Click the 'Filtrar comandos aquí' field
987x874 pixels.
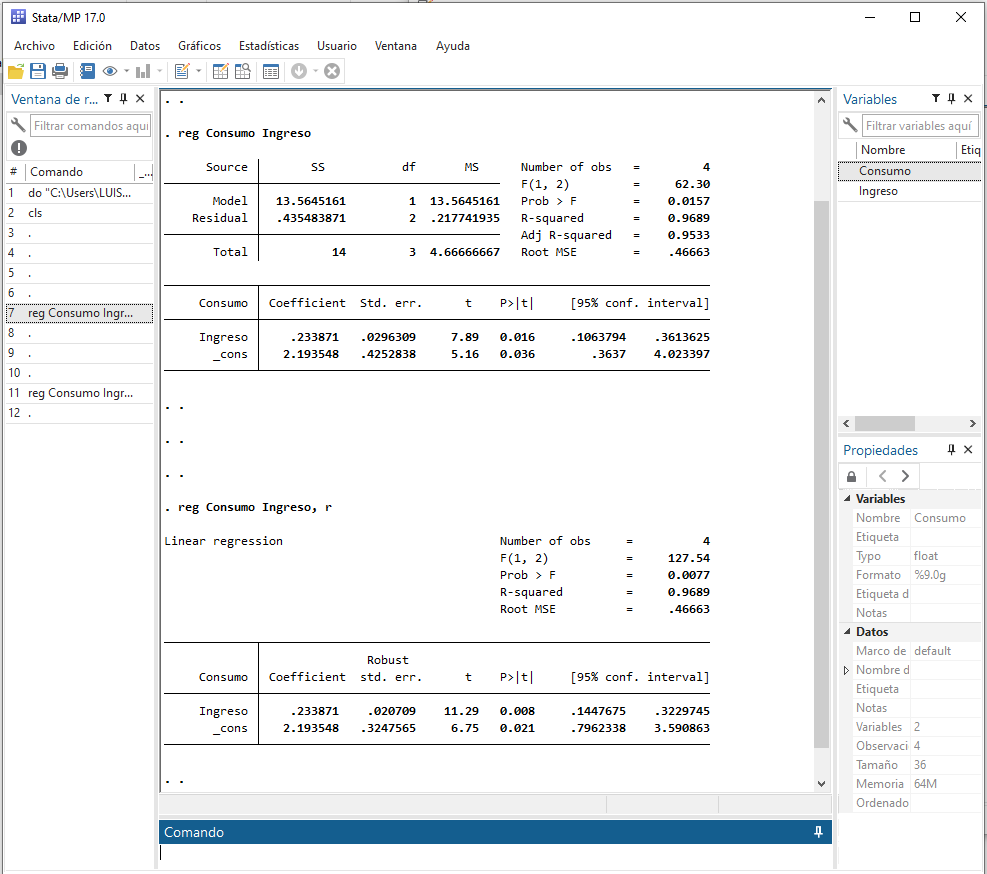[91, 125]
